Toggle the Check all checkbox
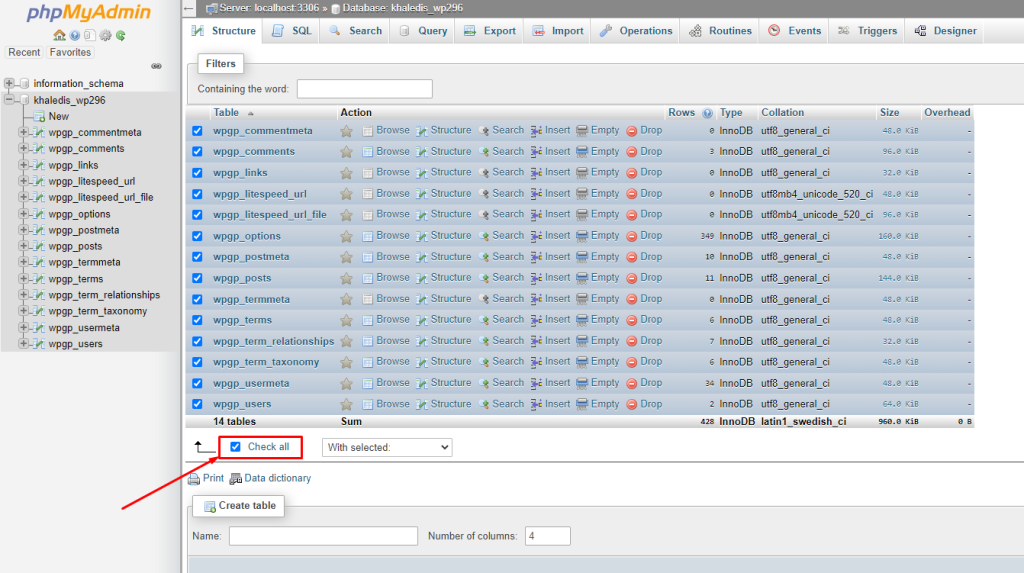 click(236, 447)
